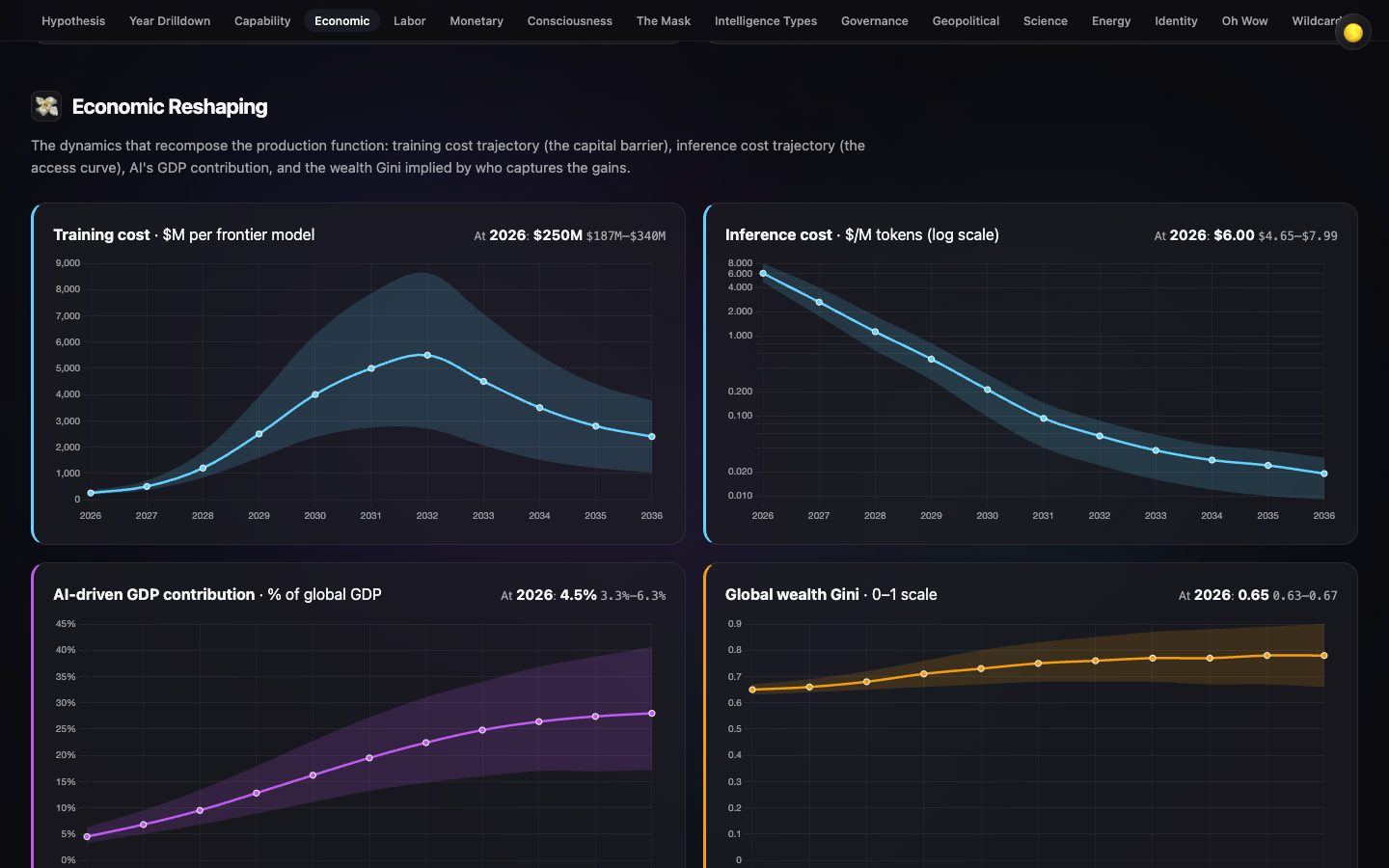Open the Labor tab
This screenshot has height=868, width=1389.
pos(410,20)
